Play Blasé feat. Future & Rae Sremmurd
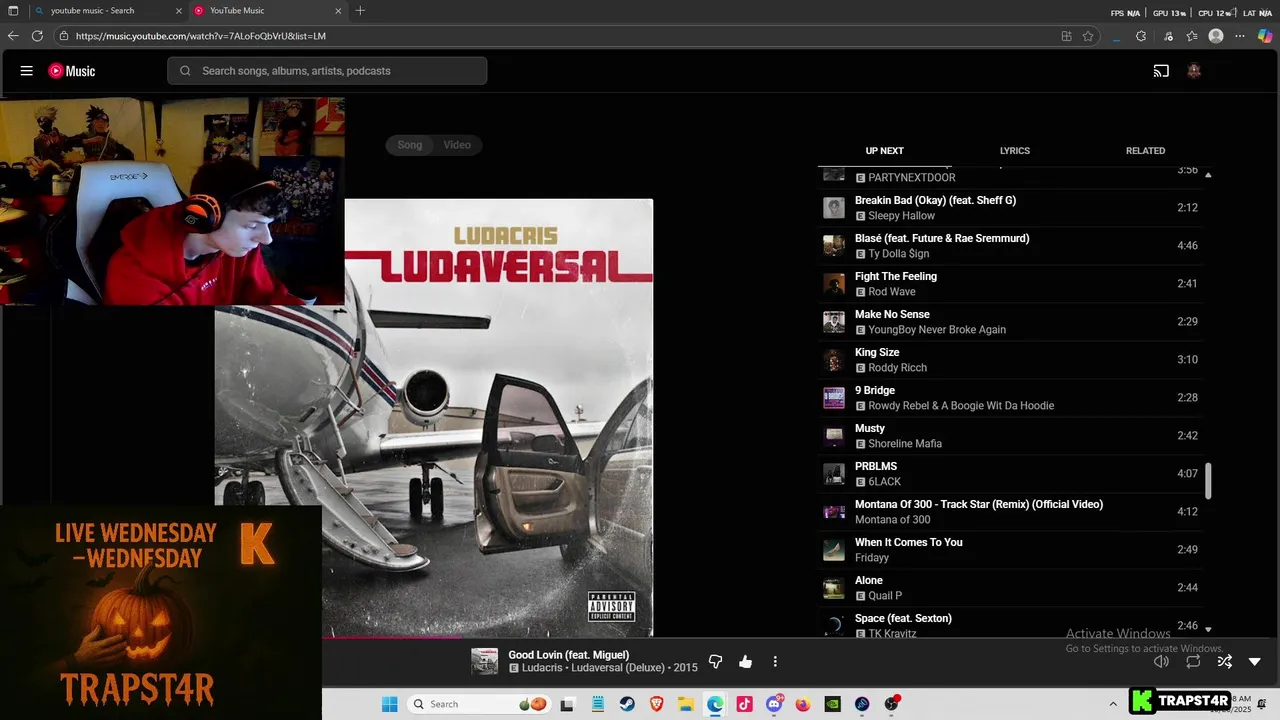 click(x=1010, y=246)
